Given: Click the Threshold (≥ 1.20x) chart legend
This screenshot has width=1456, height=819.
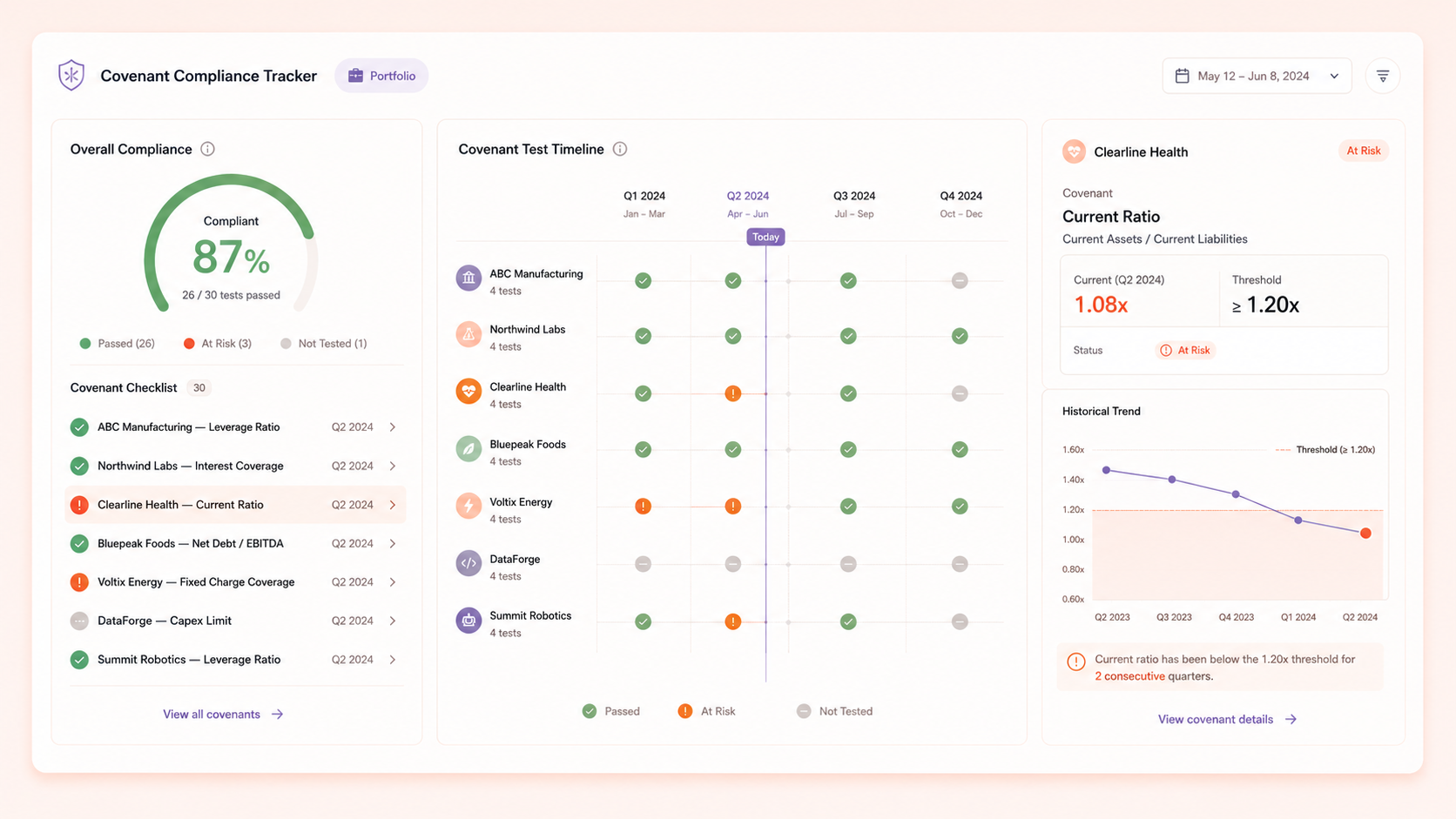Looking at the screenshot, I should (1325, 450).
